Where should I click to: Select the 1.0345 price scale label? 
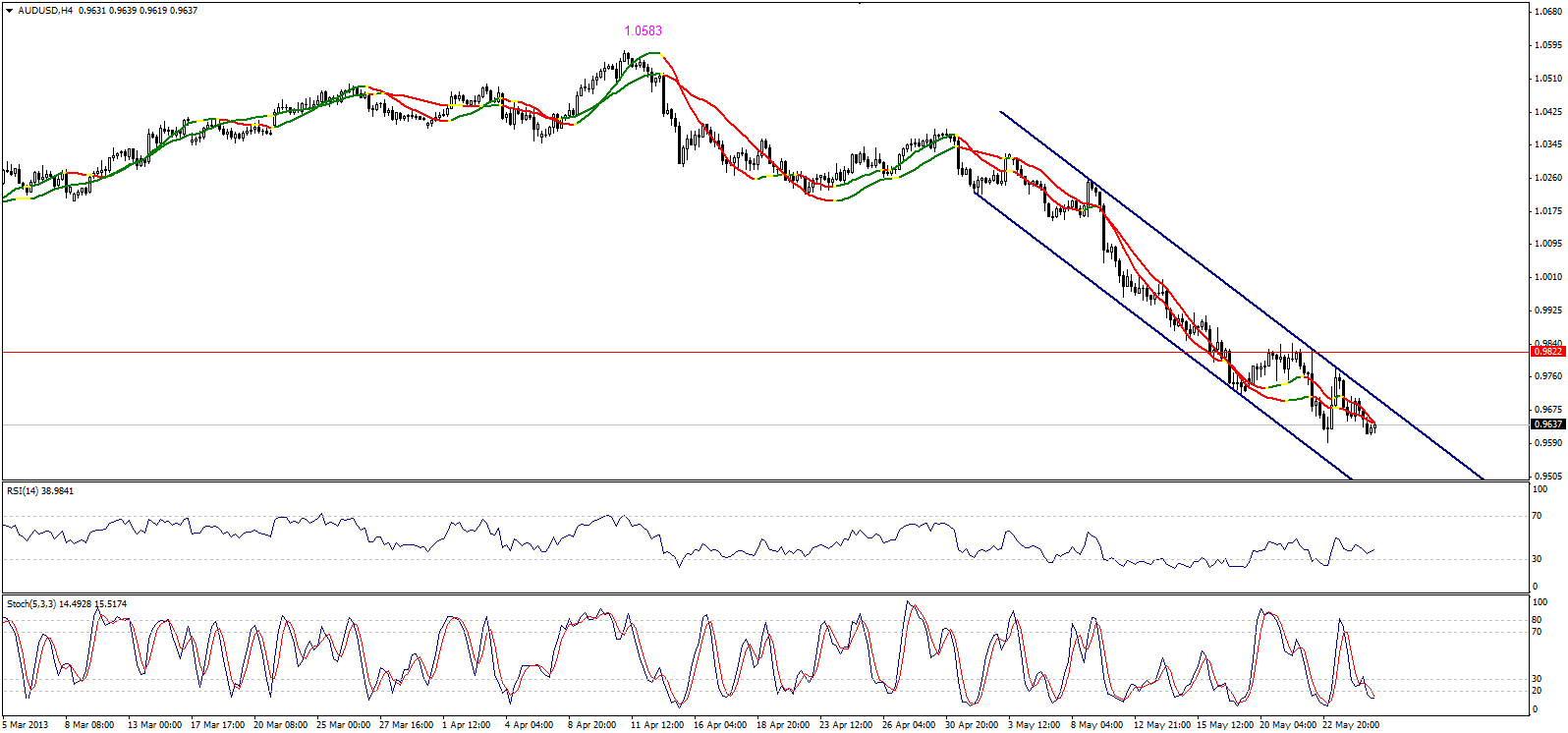pyautogui.click(x=1548, y=144)
